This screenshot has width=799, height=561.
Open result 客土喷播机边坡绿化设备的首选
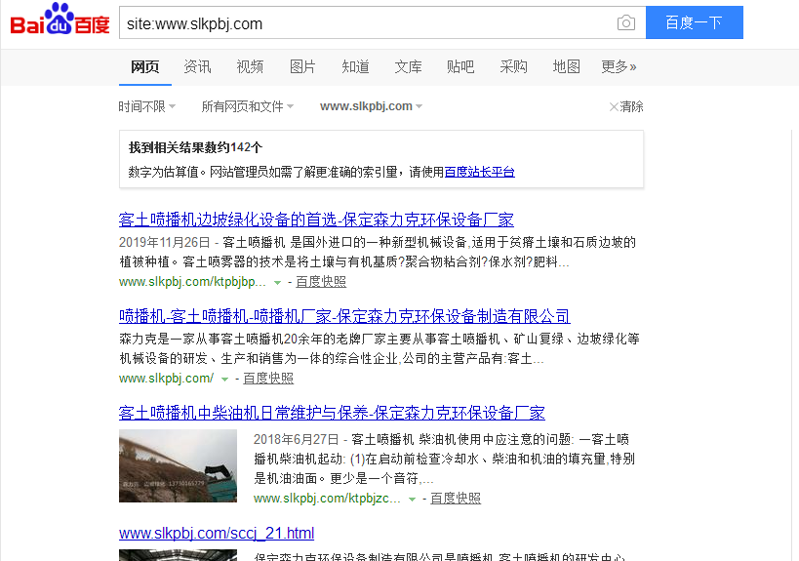click(x=316, y=220)
